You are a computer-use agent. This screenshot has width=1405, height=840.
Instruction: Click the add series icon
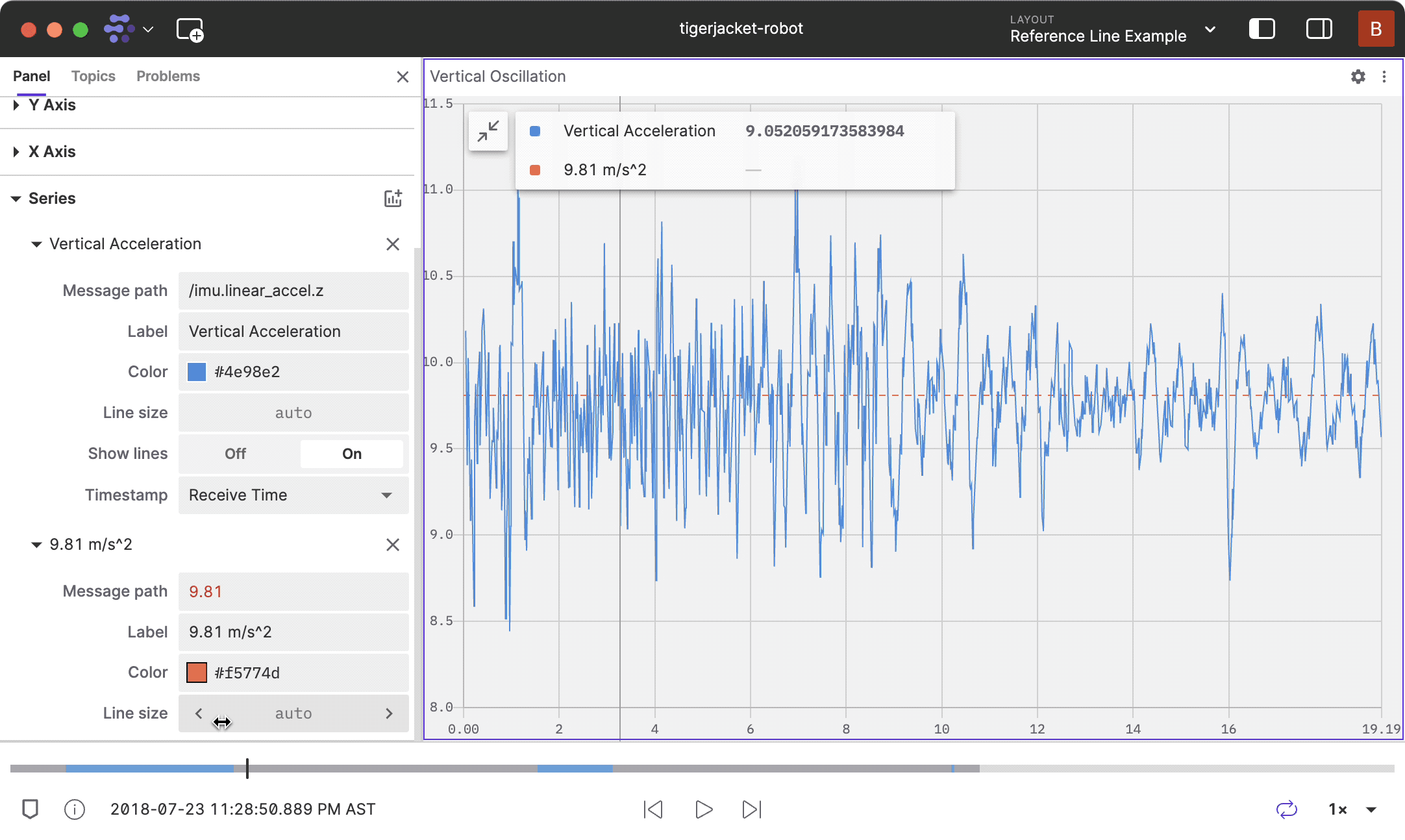(393, 198)
